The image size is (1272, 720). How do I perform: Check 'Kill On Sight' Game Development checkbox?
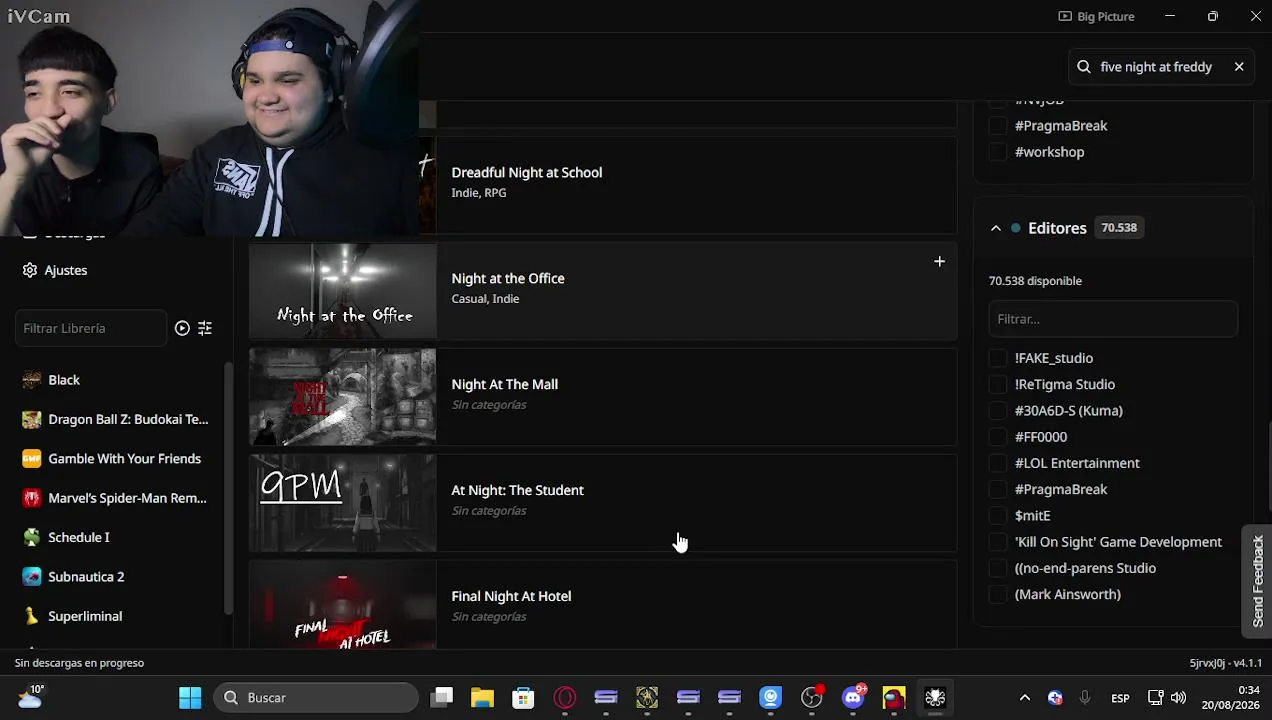point(997,542)
